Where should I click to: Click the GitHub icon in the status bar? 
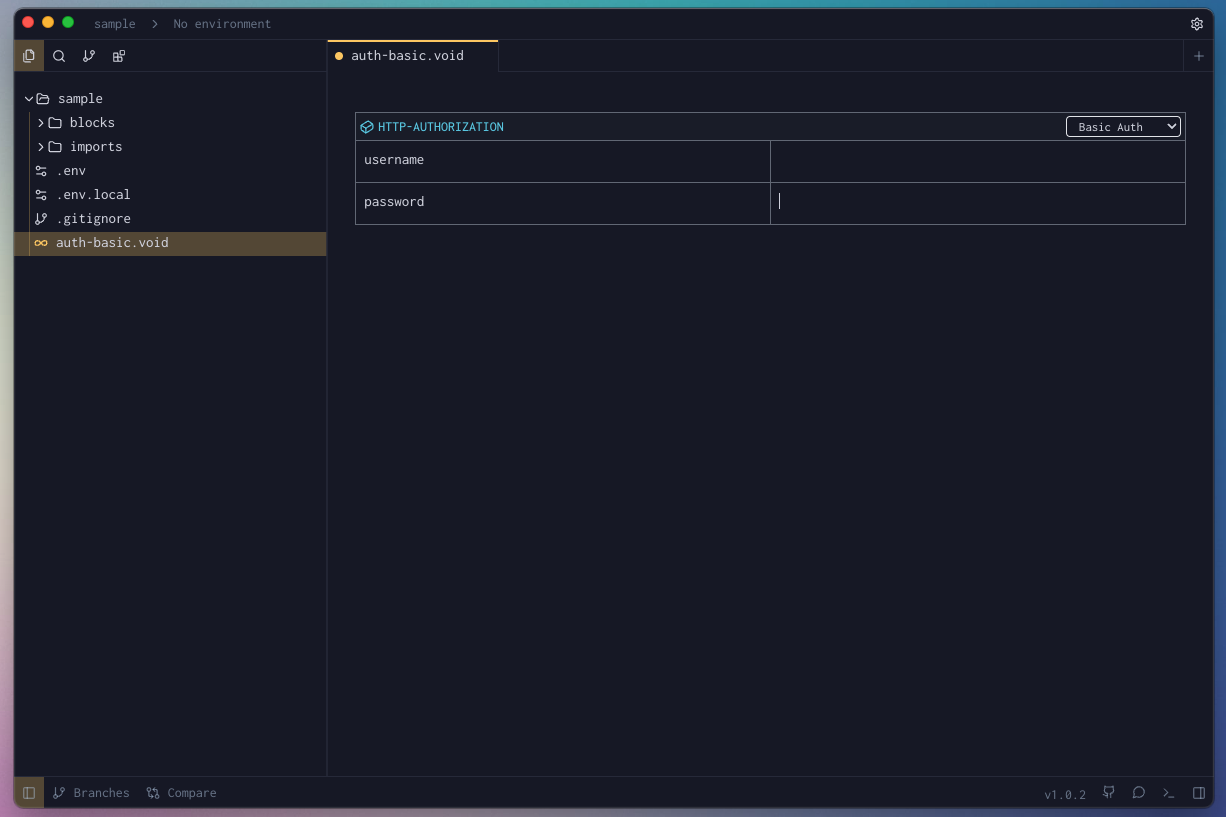pos(1108,792)
